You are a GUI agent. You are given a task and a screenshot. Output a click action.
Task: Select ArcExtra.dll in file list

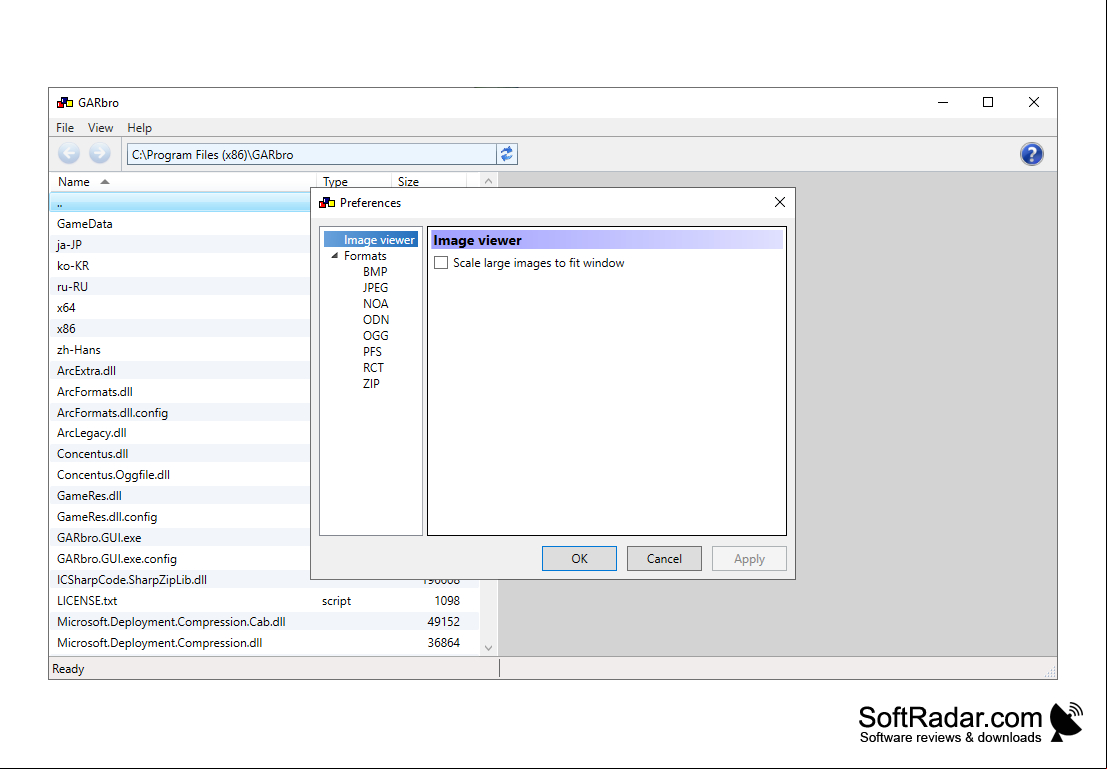coord(180,371)
